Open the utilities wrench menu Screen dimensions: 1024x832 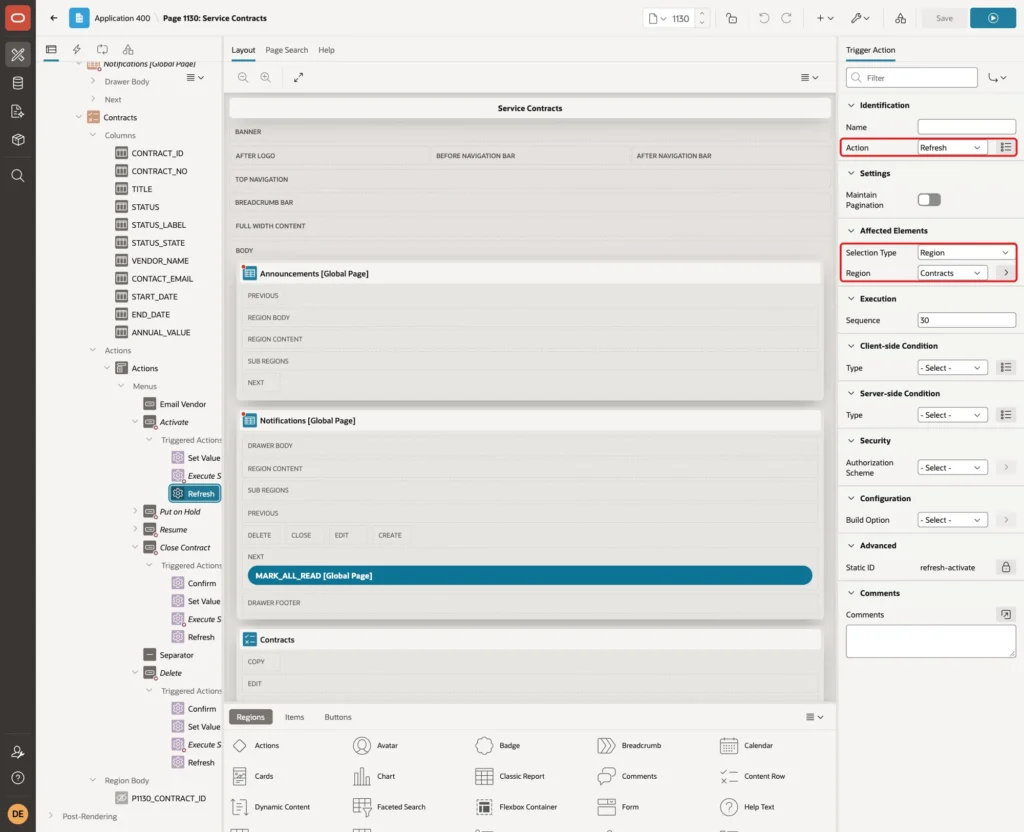point(859,18)
